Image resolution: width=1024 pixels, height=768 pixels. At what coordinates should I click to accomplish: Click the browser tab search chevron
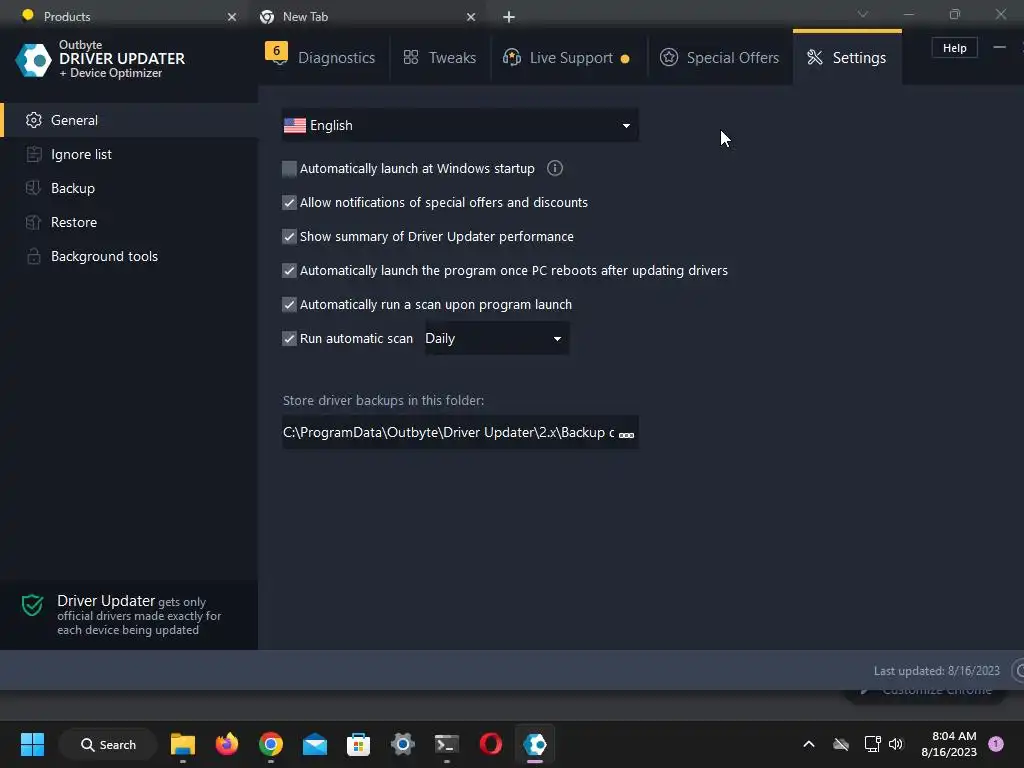coord(863,14)
